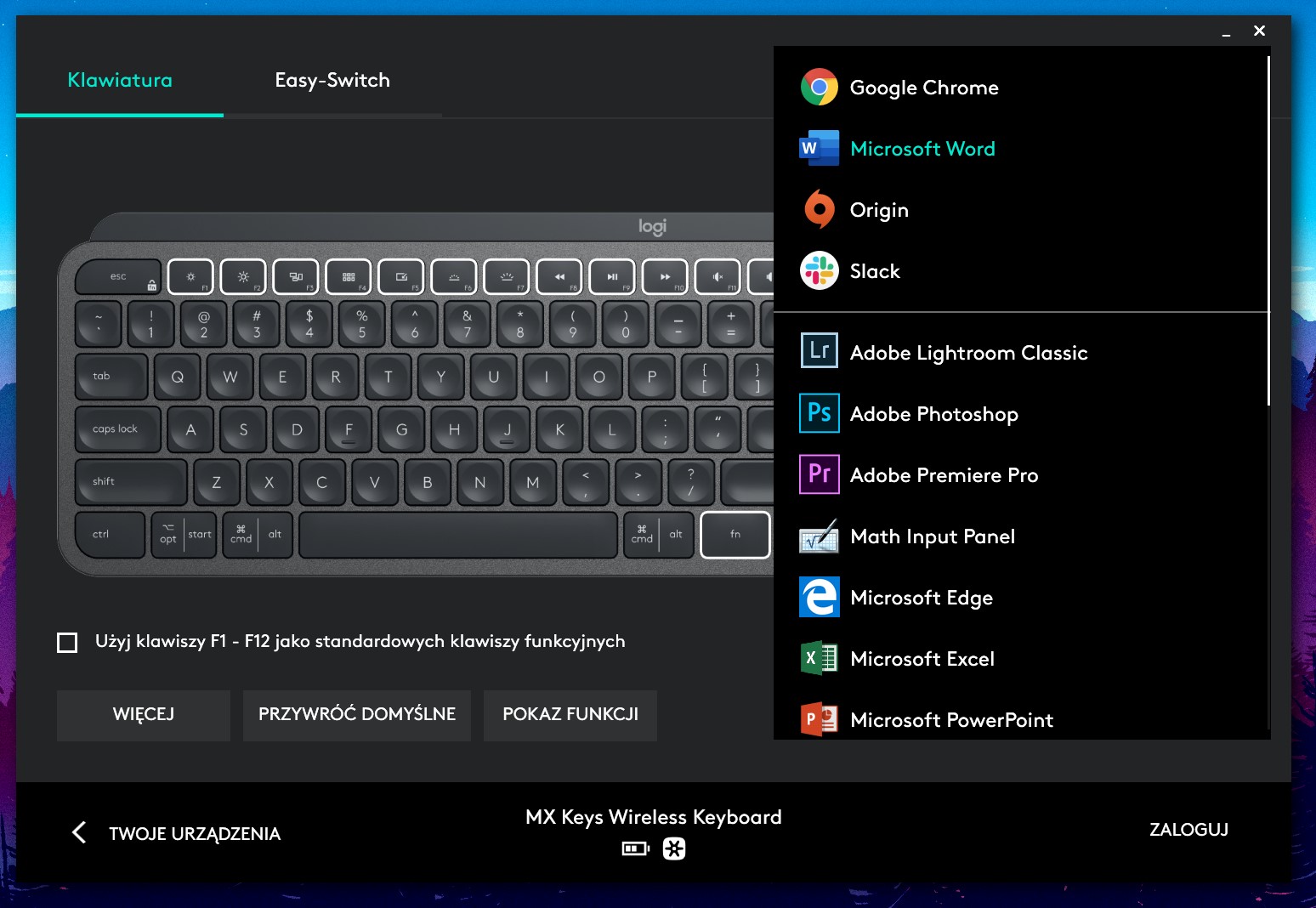Click the WIĘCEJ button
Viewport: 1316px width, 908px height.
click(144, 715)
